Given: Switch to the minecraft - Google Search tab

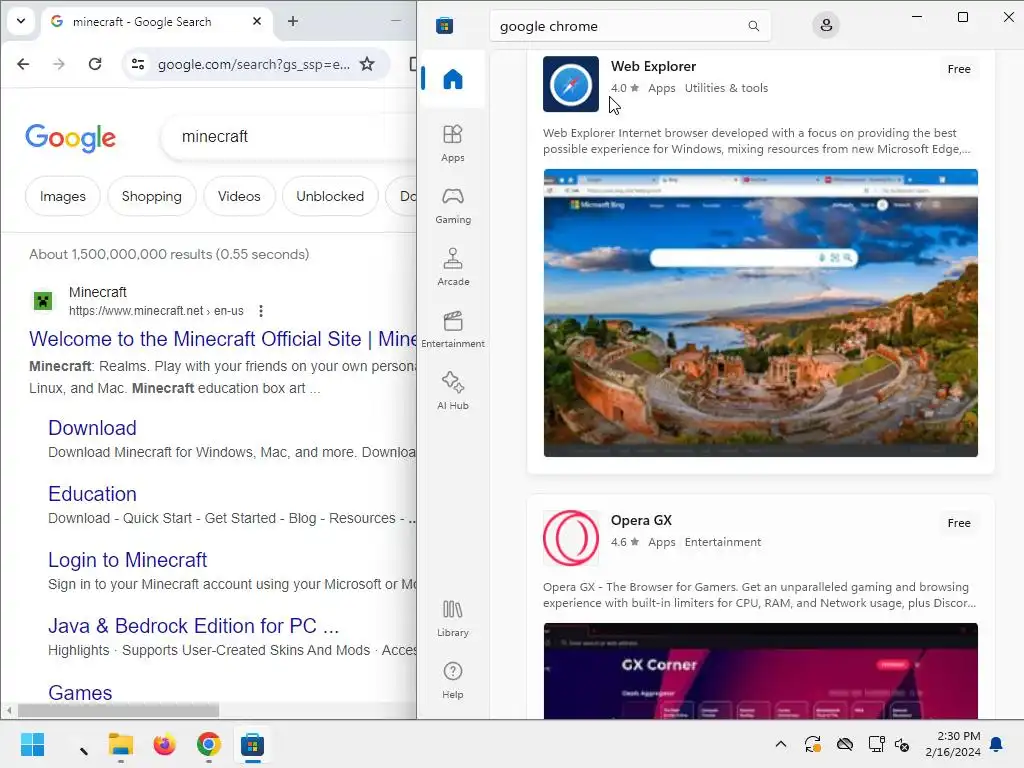Looking at the screenshot, I should [157, 22].
